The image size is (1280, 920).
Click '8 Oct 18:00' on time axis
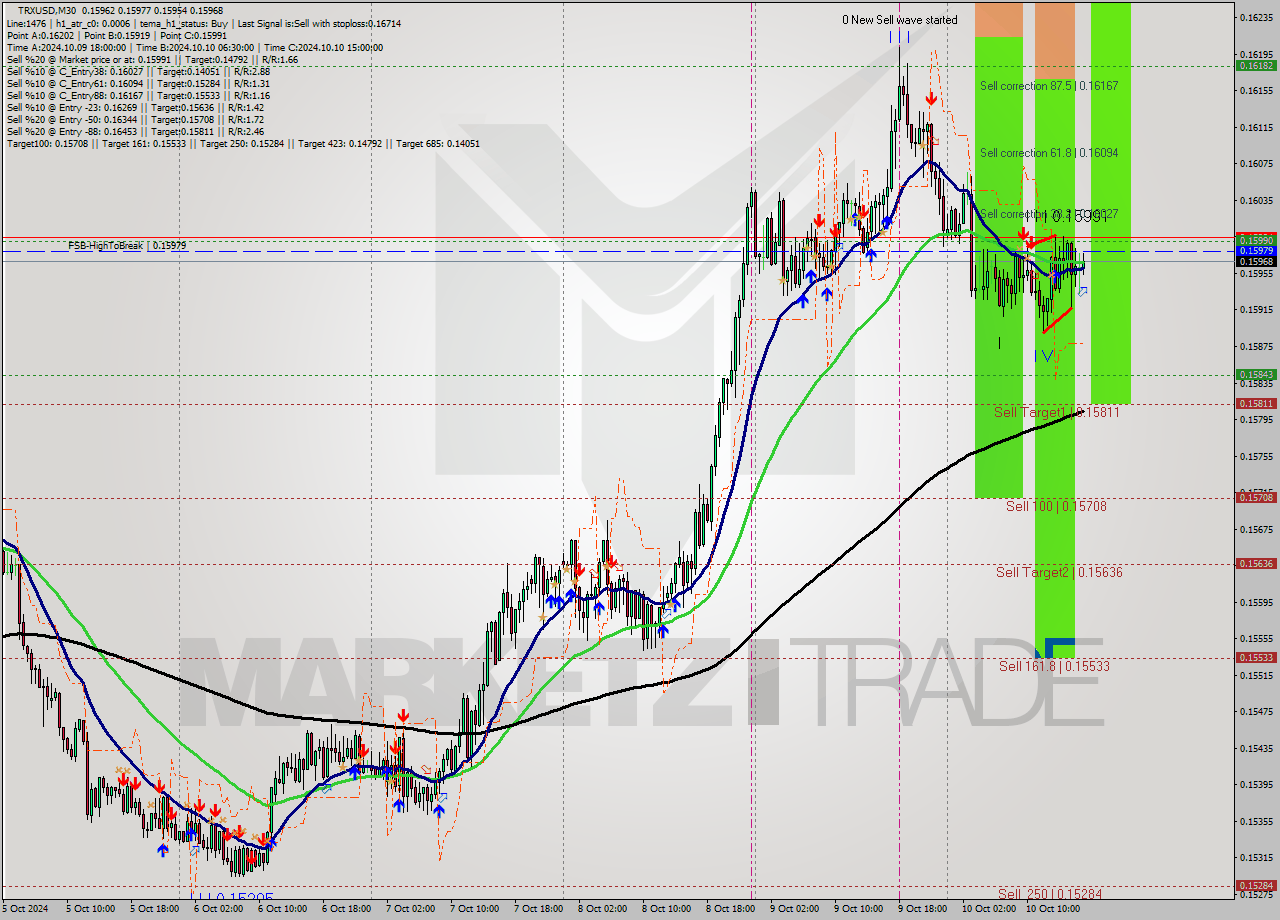pos(731,909)
